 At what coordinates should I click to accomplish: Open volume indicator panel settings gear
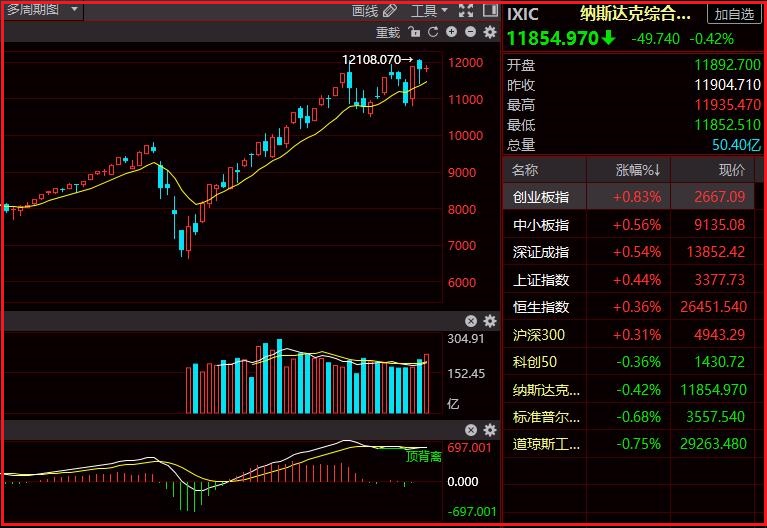490,321
